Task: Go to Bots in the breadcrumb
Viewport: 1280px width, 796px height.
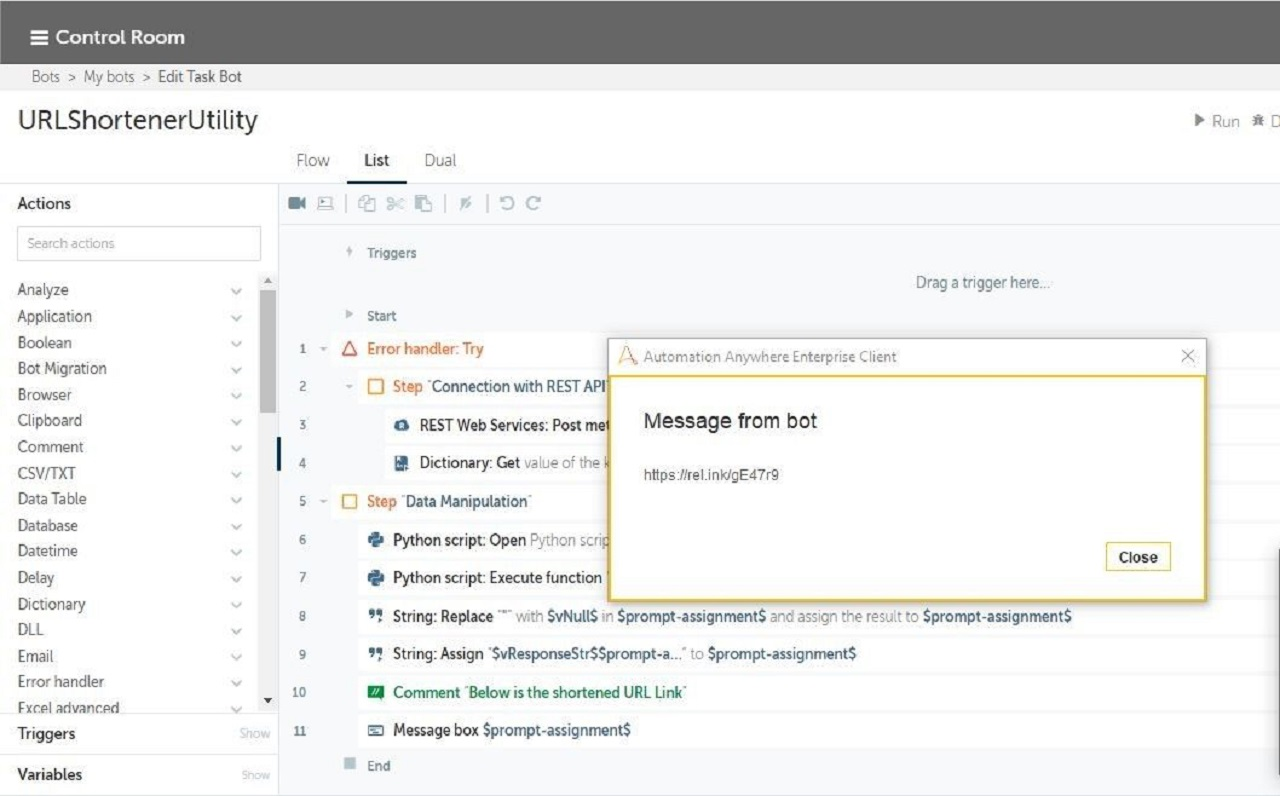Action: click(46, 77)
